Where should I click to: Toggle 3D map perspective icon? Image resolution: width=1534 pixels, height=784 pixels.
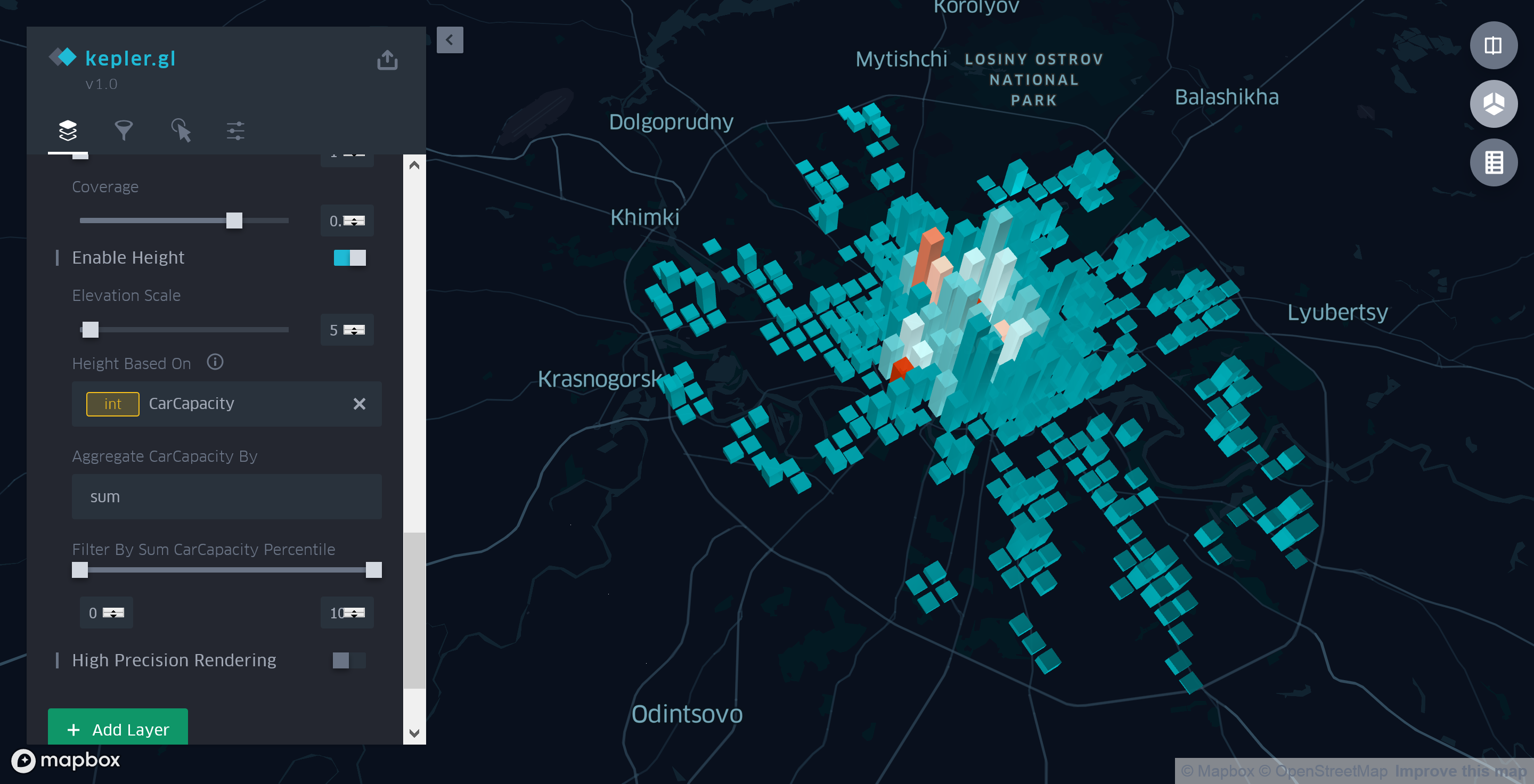coord(1493,104)
